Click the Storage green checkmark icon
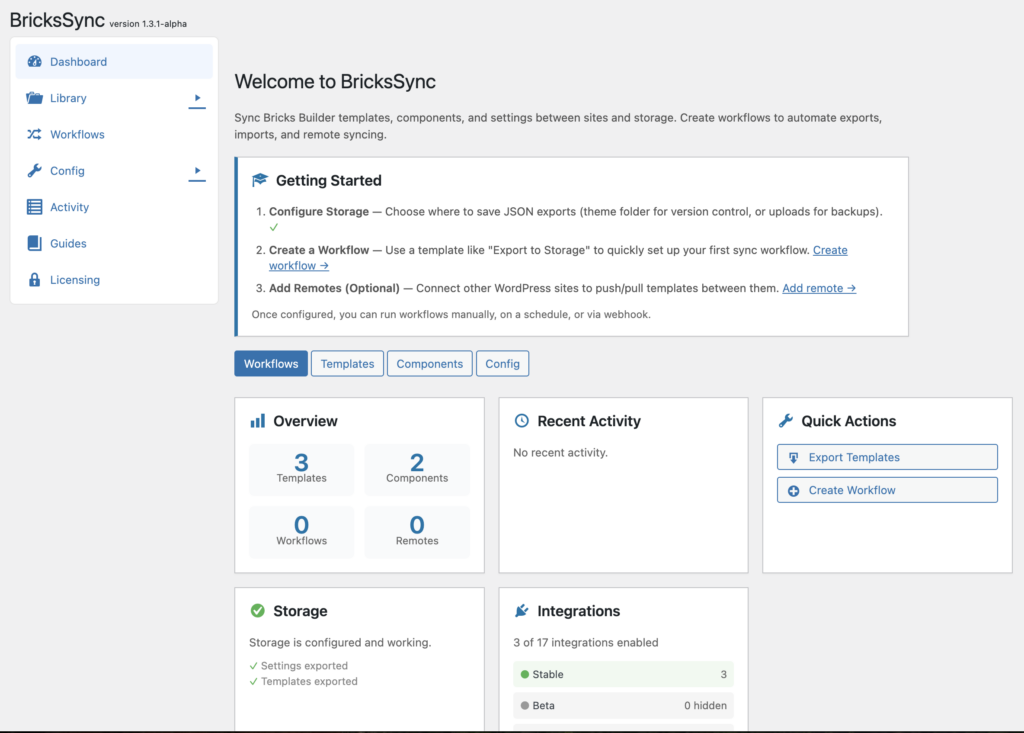This screenshot has width=1024, height=733. tap(257, 611)
